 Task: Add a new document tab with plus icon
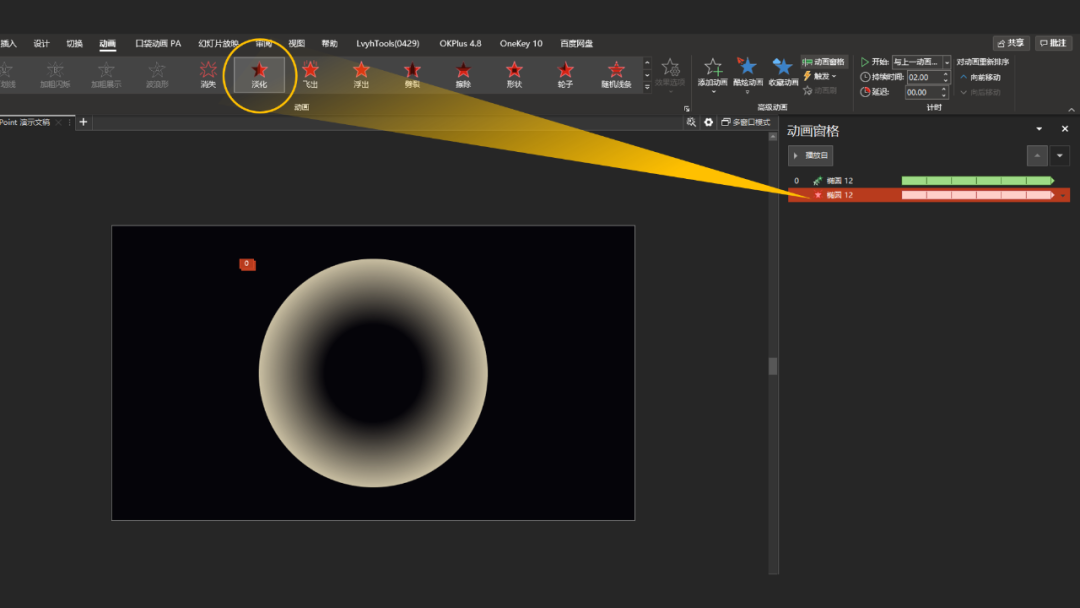coord(83,123)
